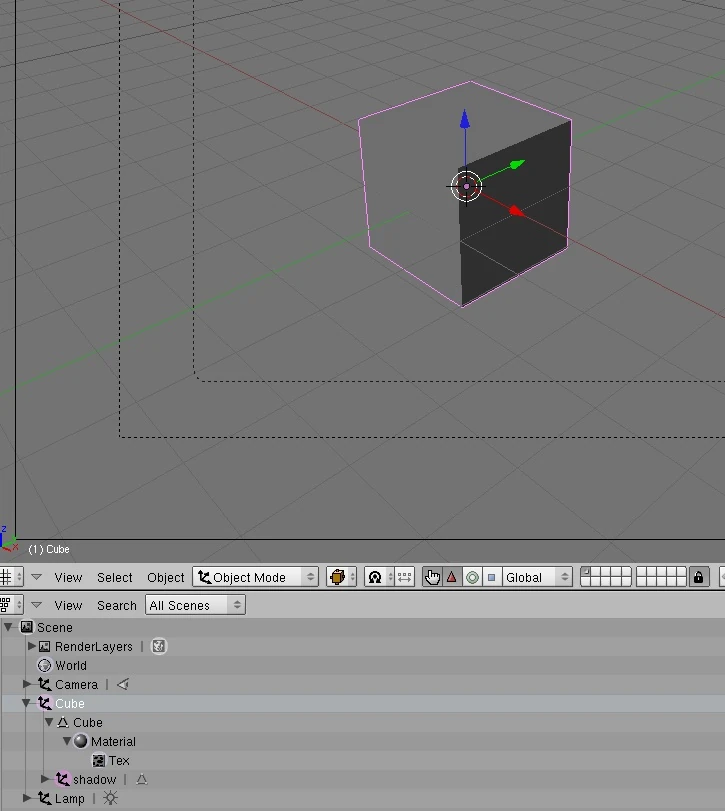725x811 pixels.
Task: Click the World globe icon in outliner
Action: click(x=44, y=666)
